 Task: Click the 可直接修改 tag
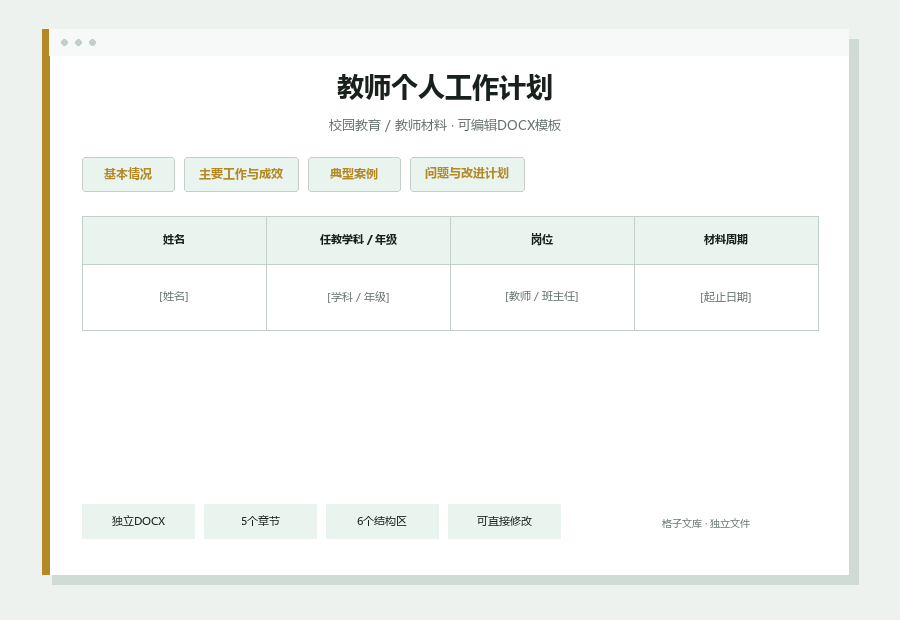click(x=505, y=521)
